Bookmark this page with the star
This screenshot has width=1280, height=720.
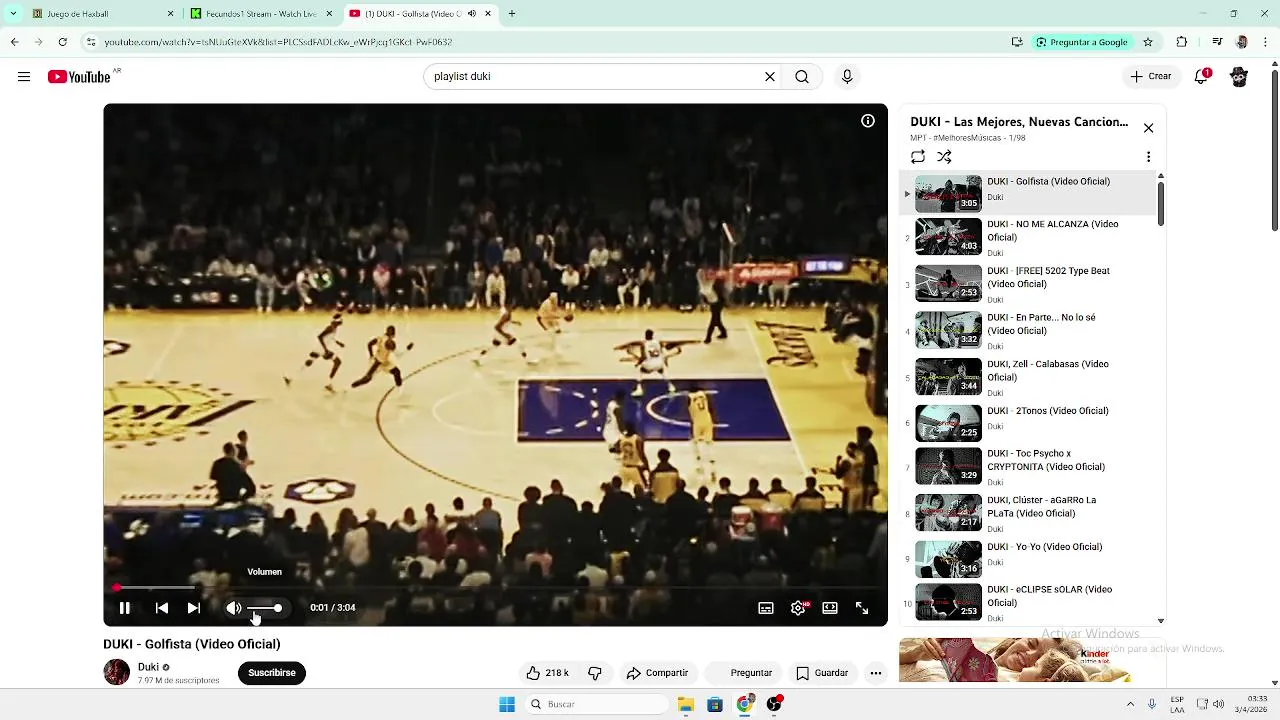pos(1148,42)
